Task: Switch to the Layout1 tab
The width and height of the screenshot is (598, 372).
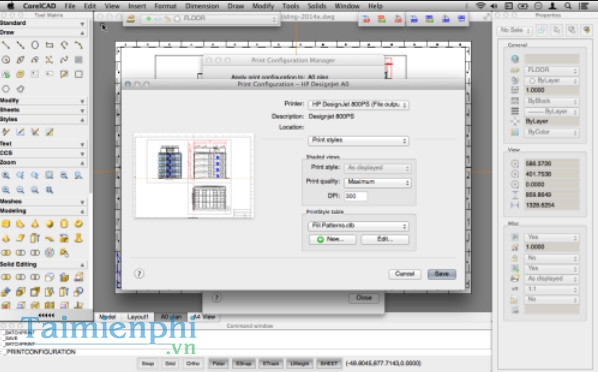Action: [138, 317]
